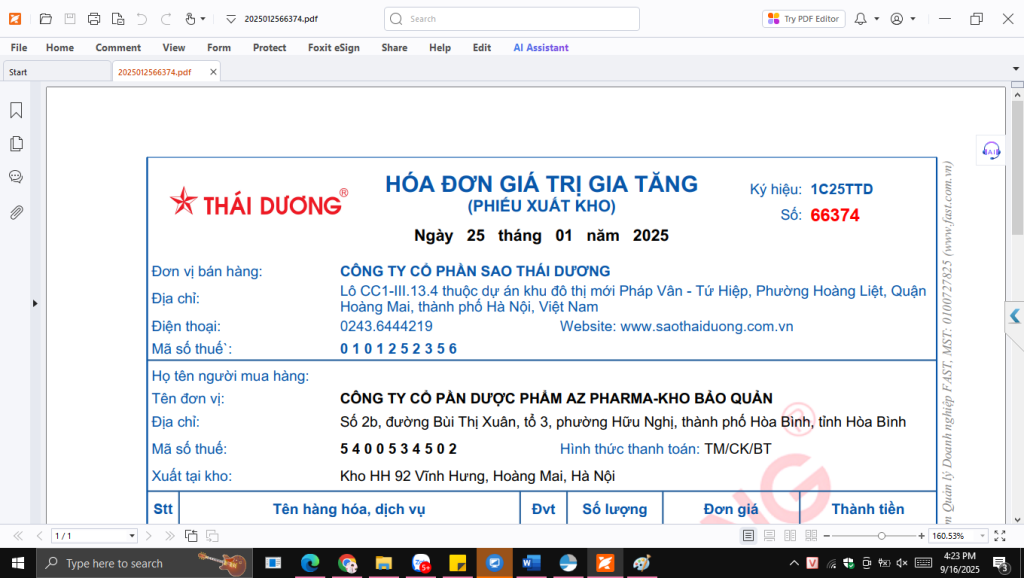Image resolution: width=1024 pixels, height=578 pixels.
Task: Go to first page button
Action: point(18,536)
